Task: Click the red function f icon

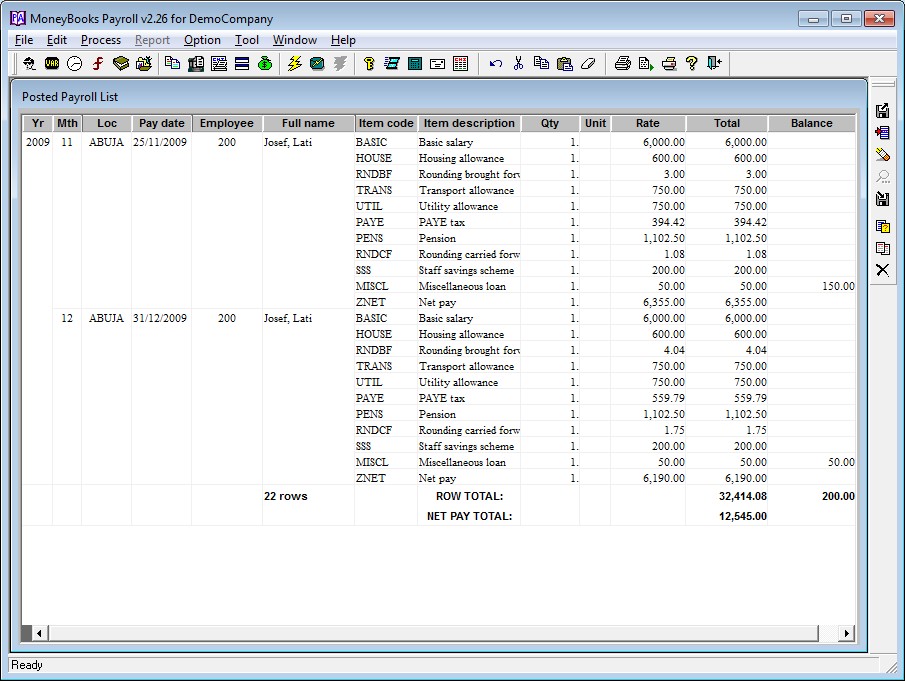Action: point(98,64)
